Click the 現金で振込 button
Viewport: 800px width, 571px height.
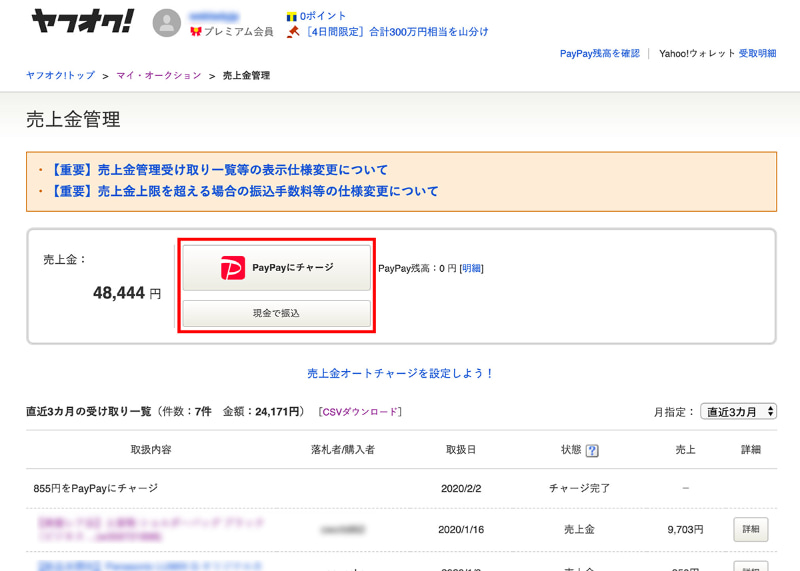click(277, 313)
